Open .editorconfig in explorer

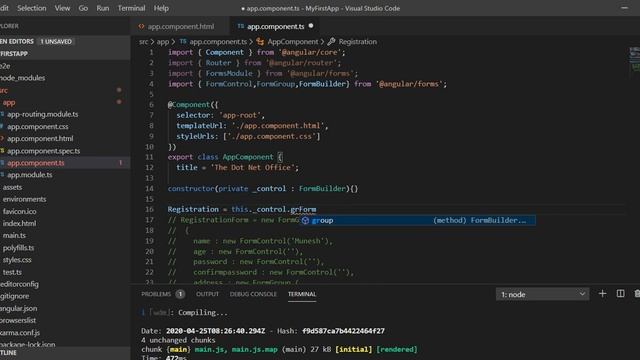[x=19, y=284]
